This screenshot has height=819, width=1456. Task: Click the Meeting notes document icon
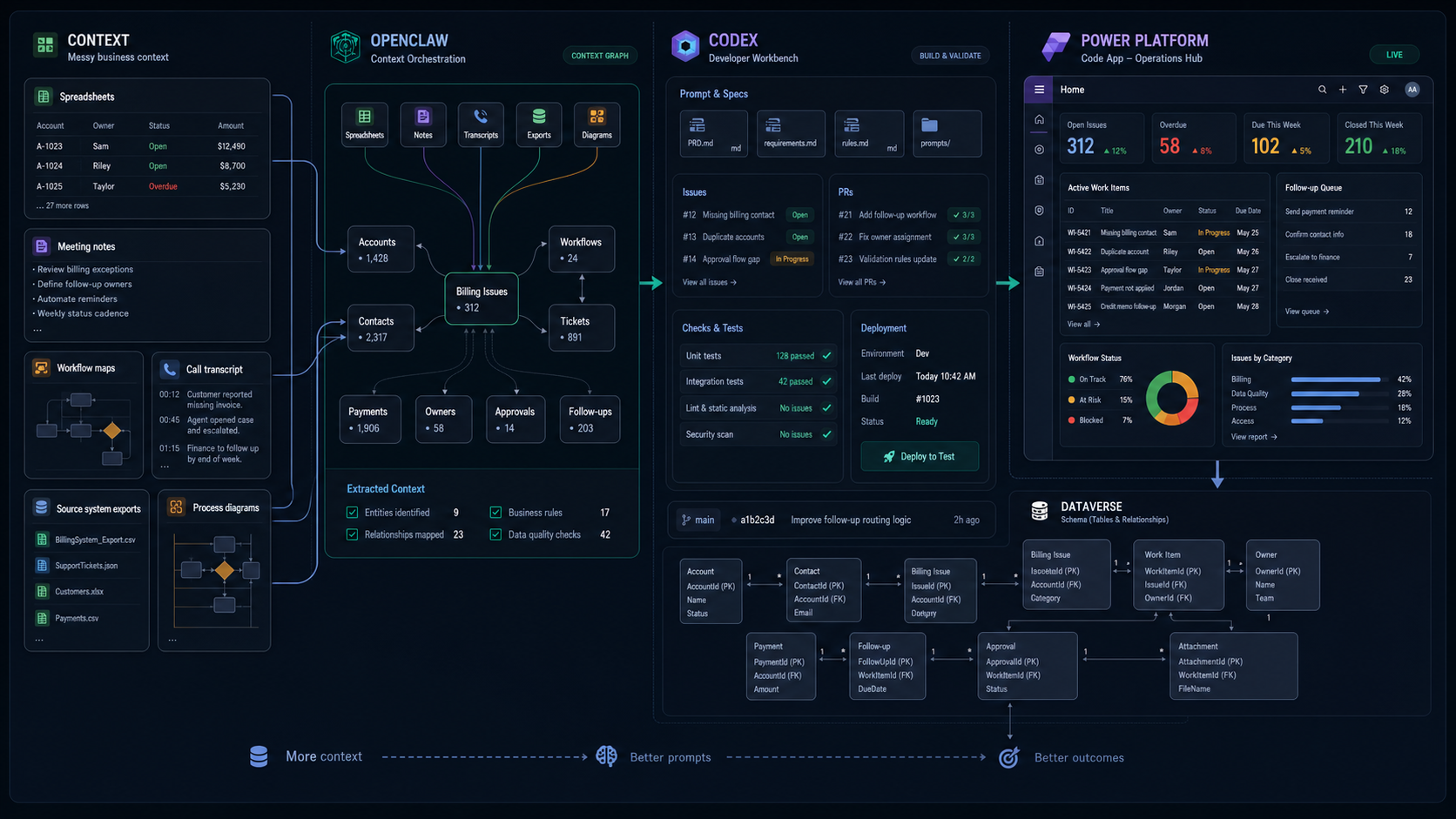(x=41, y=246)
